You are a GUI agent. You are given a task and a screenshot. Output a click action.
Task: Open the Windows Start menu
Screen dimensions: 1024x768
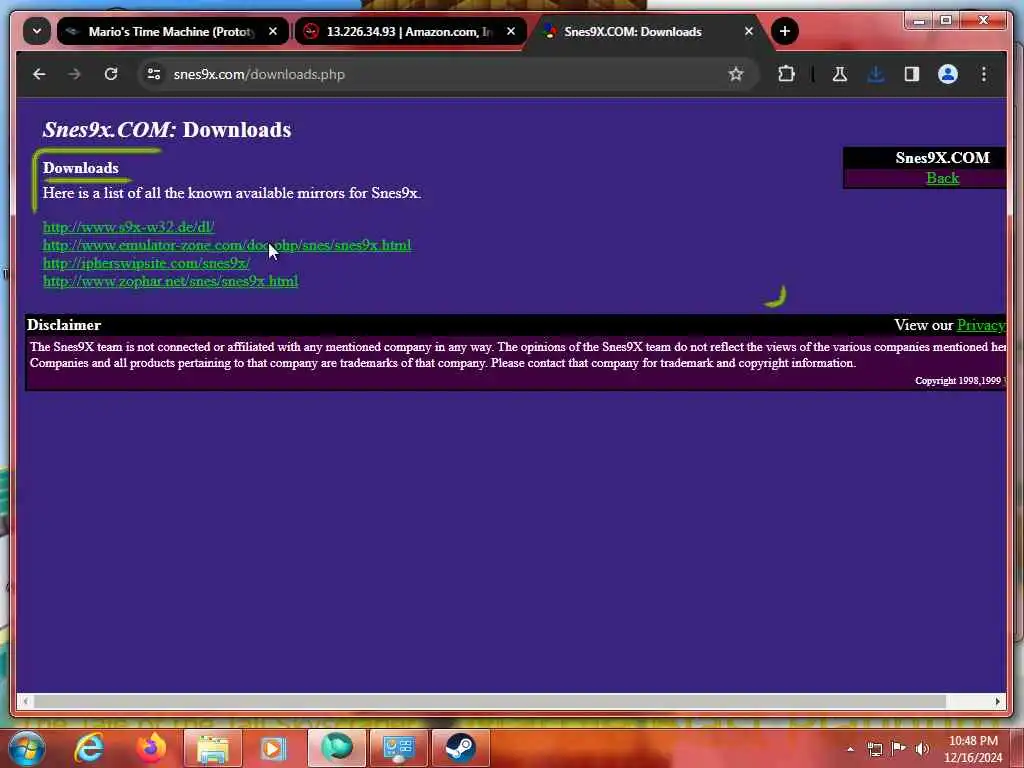coord(26,748)
